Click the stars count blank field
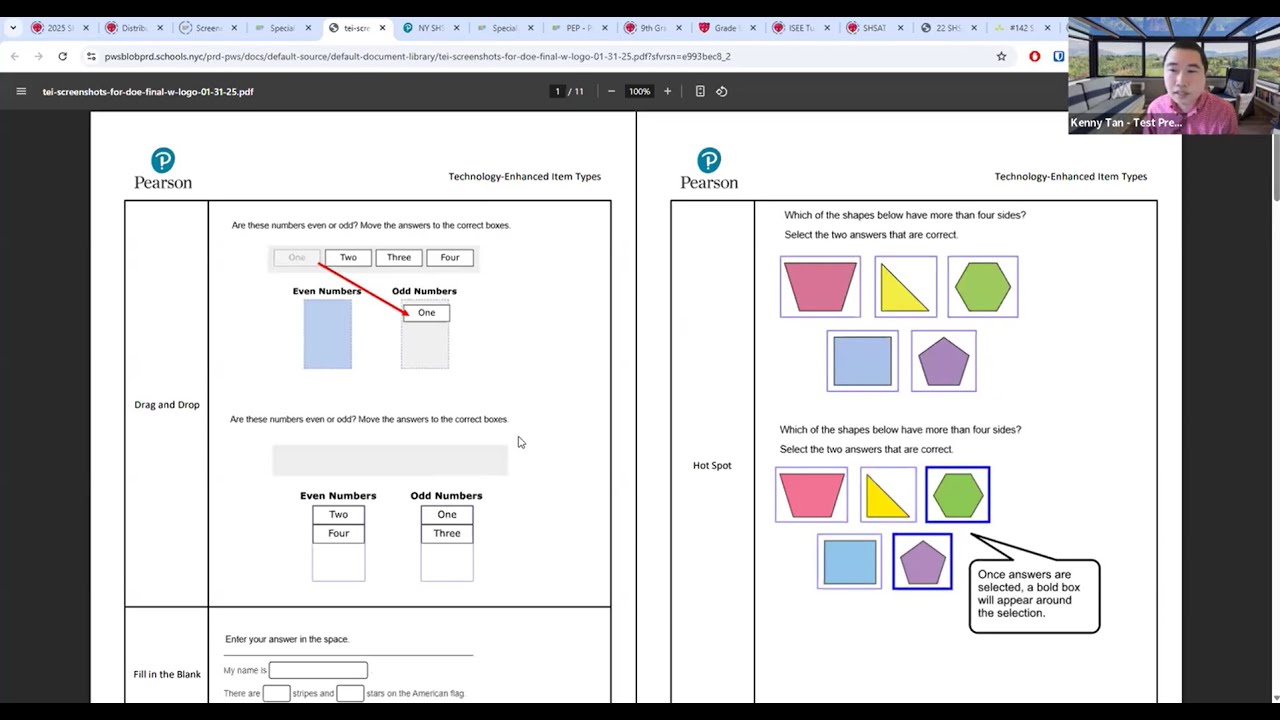 [x=350, y=693]
